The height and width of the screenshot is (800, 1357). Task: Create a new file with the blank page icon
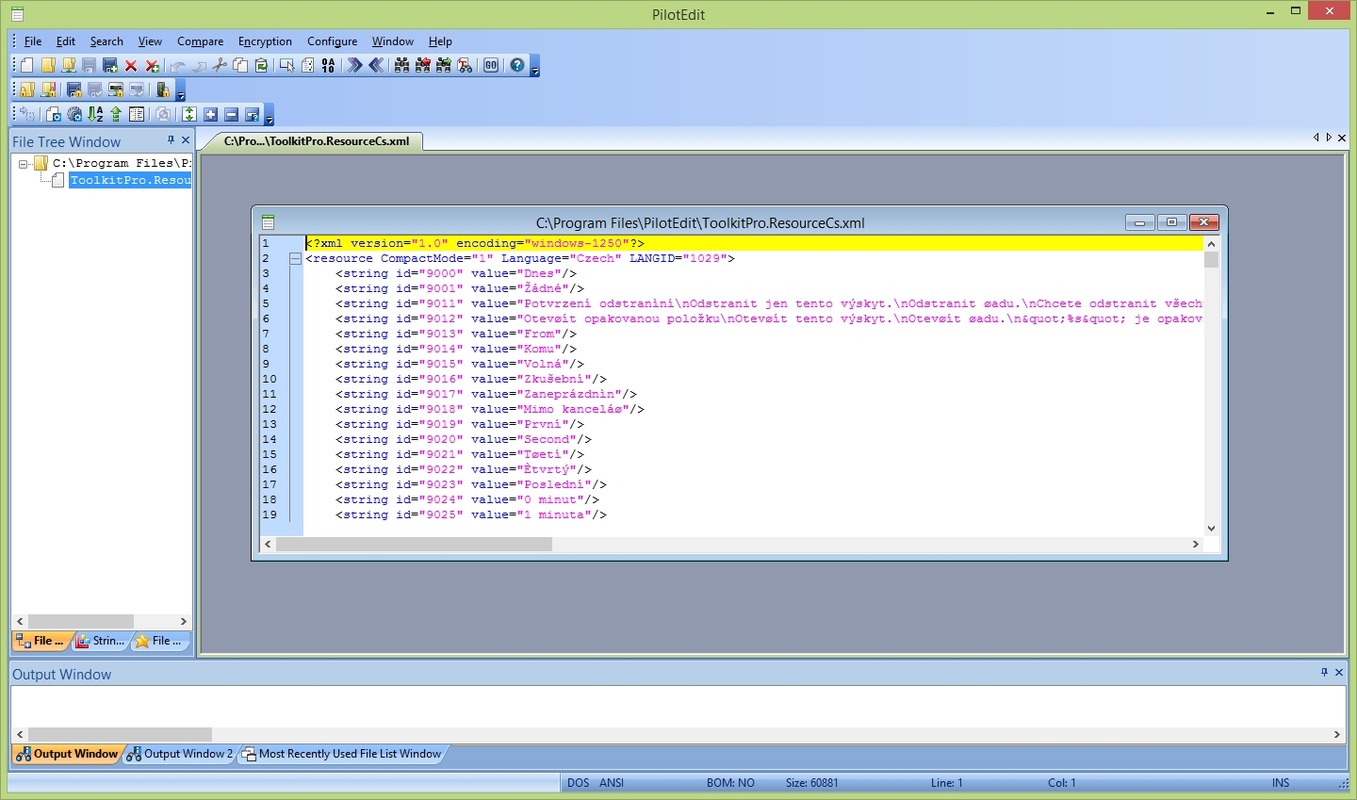click(27, 65)
